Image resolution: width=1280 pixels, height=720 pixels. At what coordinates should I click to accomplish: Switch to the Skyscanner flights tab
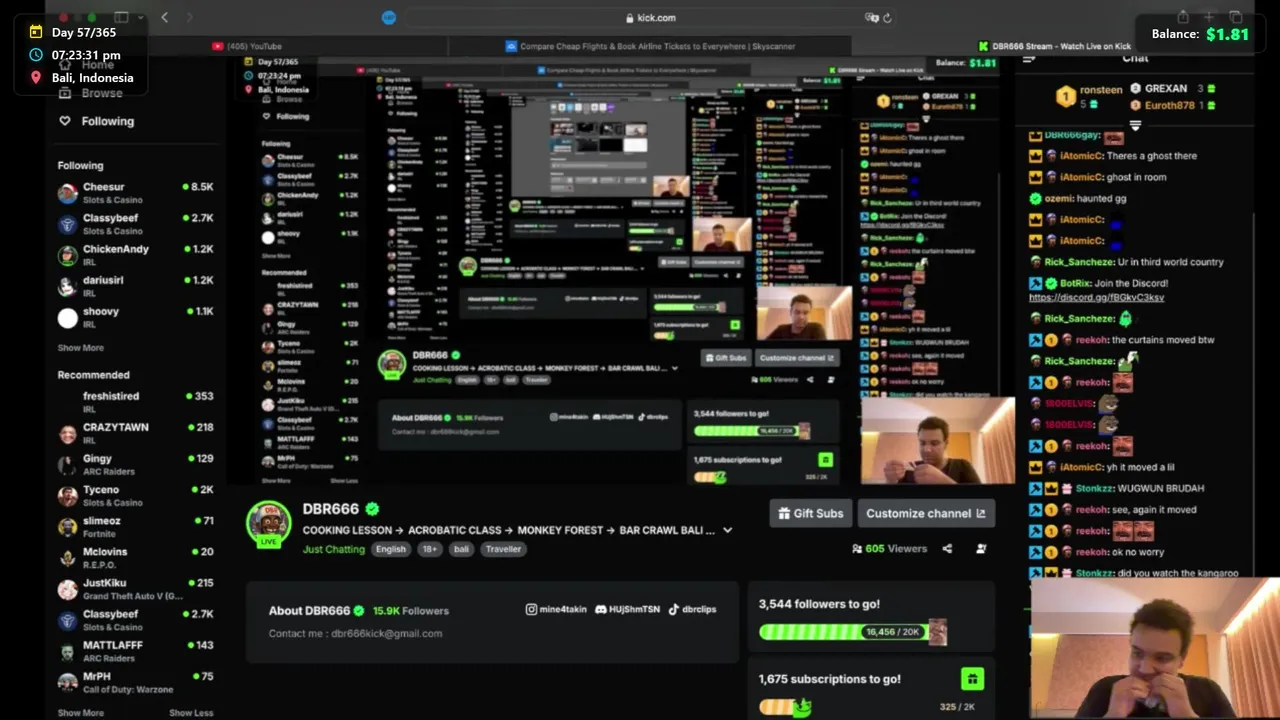click(x=650, y=46)
